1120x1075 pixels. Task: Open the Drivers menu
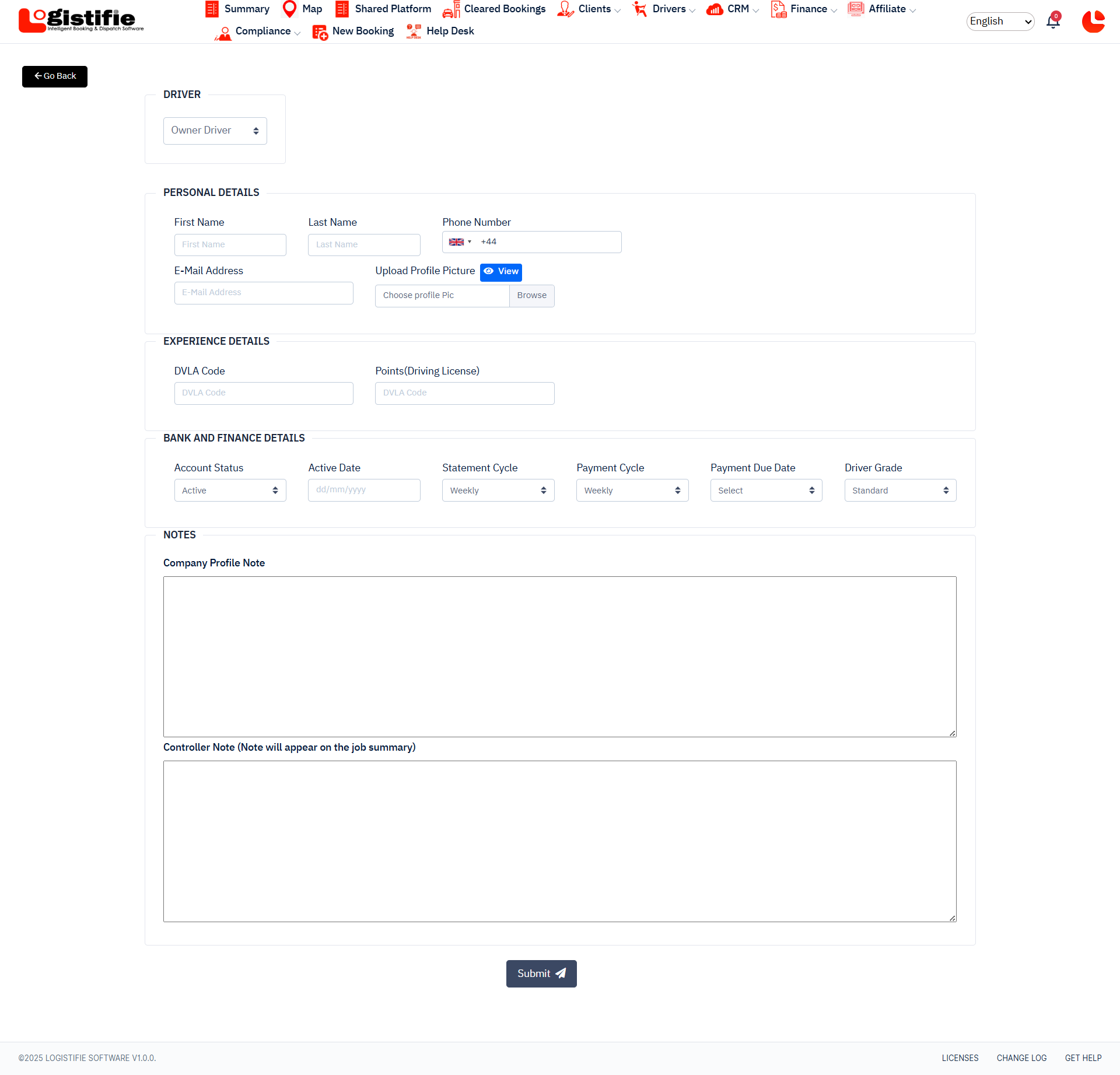[x=668, y=9]
